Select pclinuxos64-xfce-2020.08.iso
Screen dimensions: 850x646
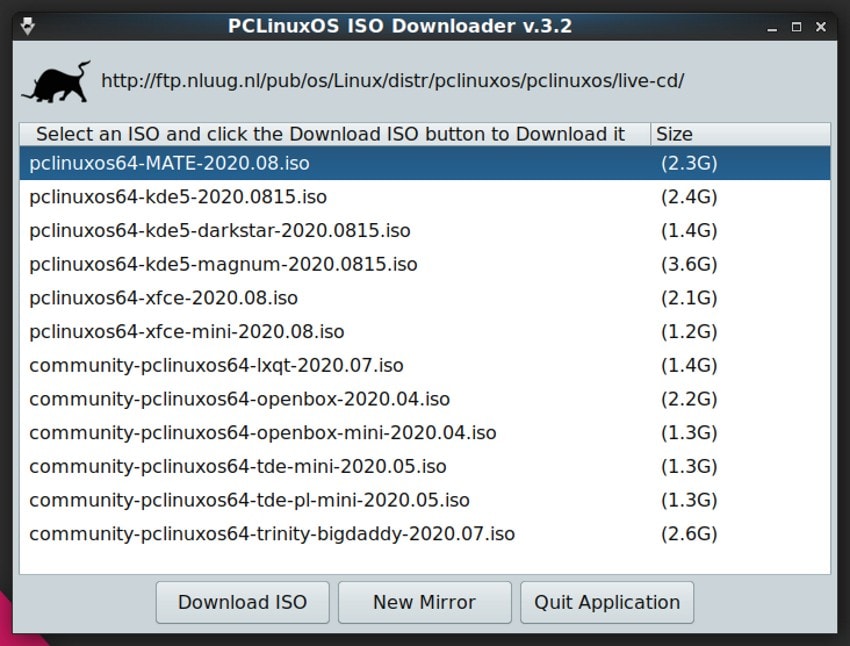(425, 298)
